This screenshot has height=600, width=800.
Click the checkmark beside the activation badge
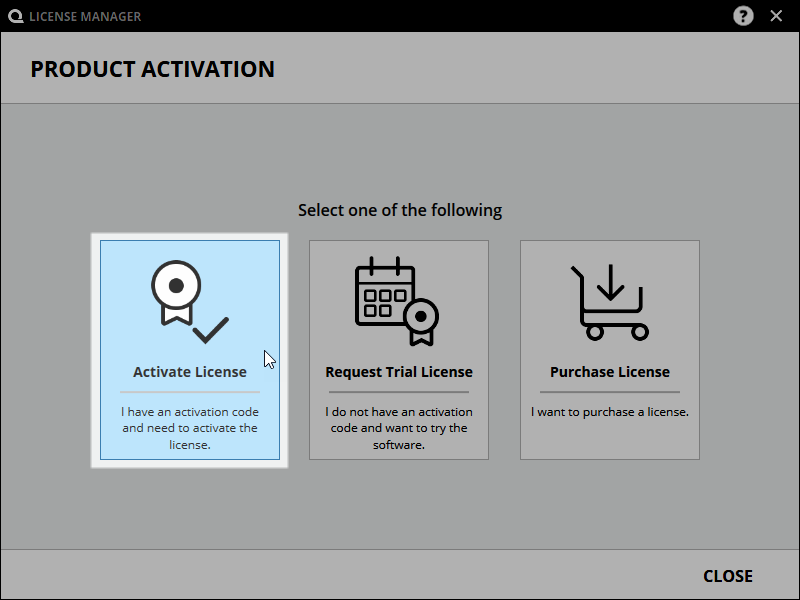coord(211,329)
